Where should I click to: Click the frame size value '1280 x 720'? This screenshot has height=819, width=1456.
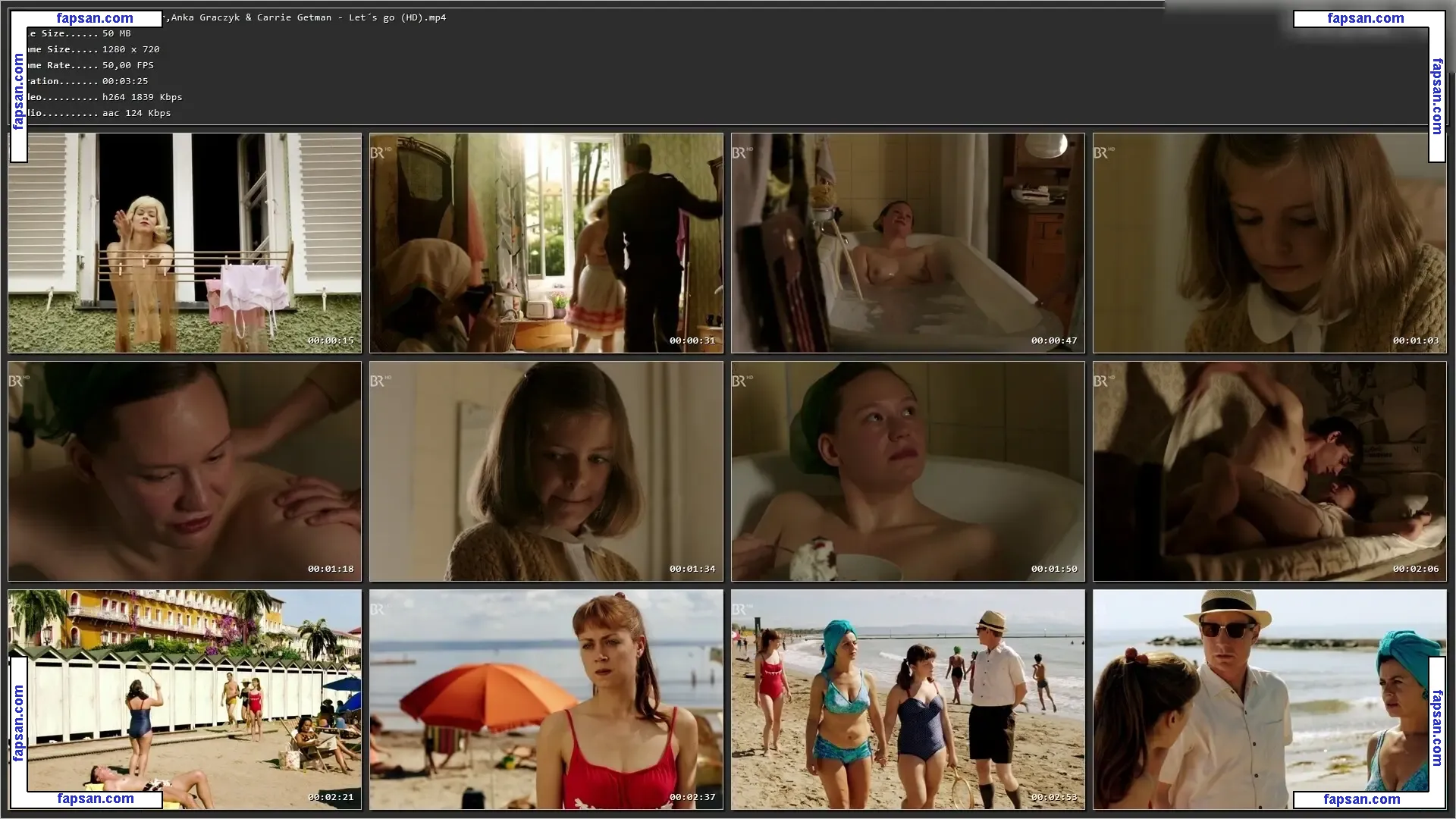click(x=131, y=49)
